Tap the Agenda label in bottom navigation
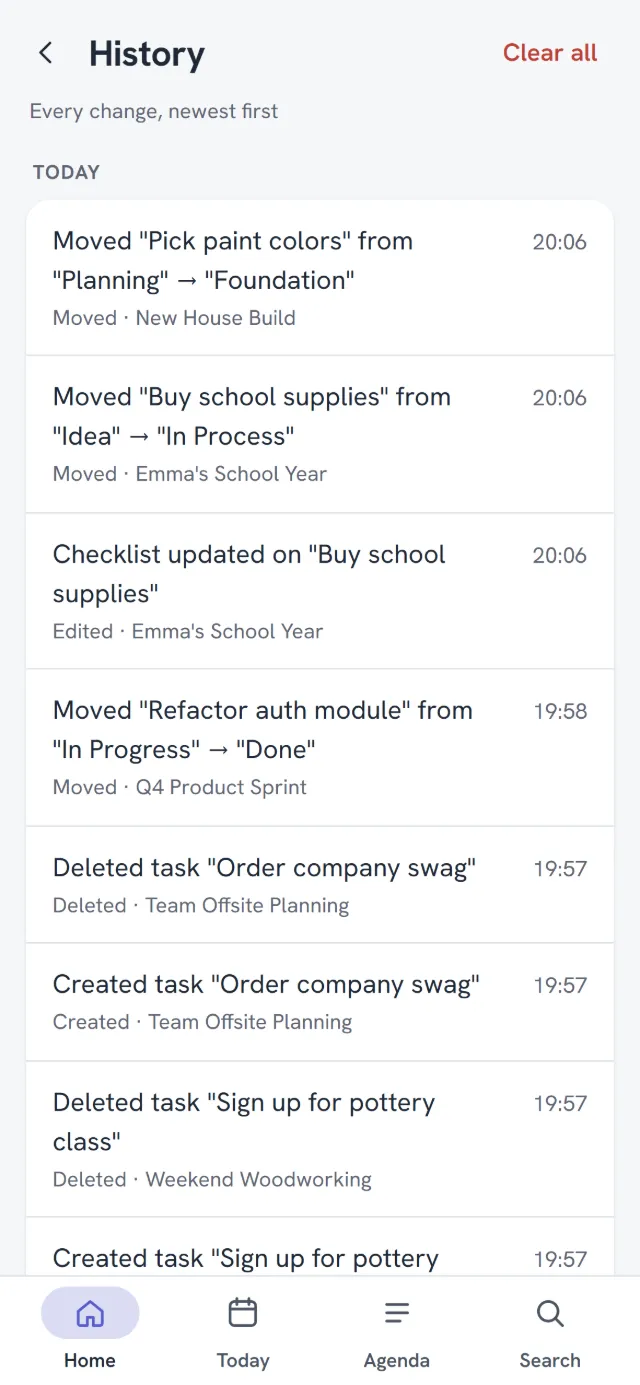 [x=397, y=1360]
